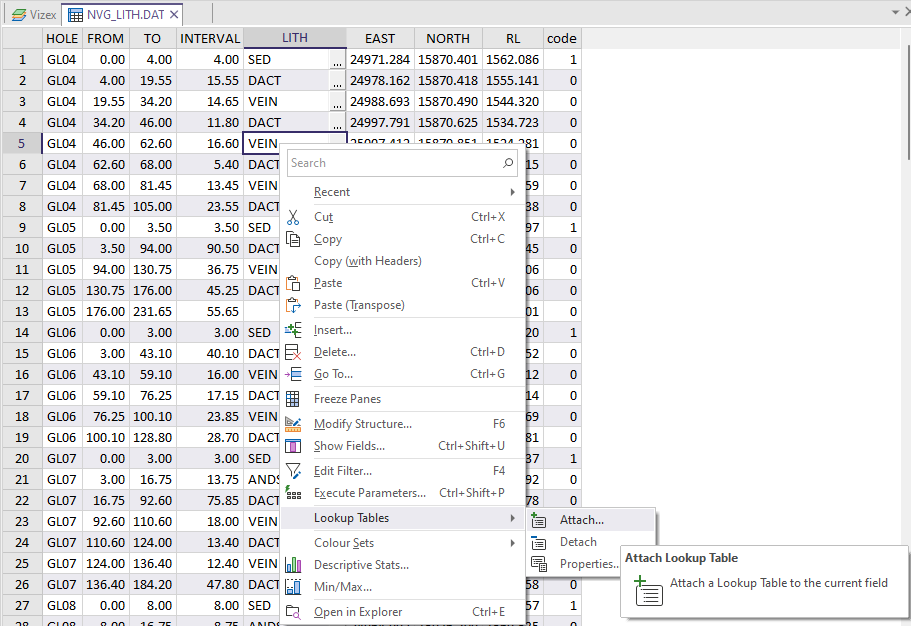Click the Attach lookup table icon
911x626 pixels.
click(539, 520)
